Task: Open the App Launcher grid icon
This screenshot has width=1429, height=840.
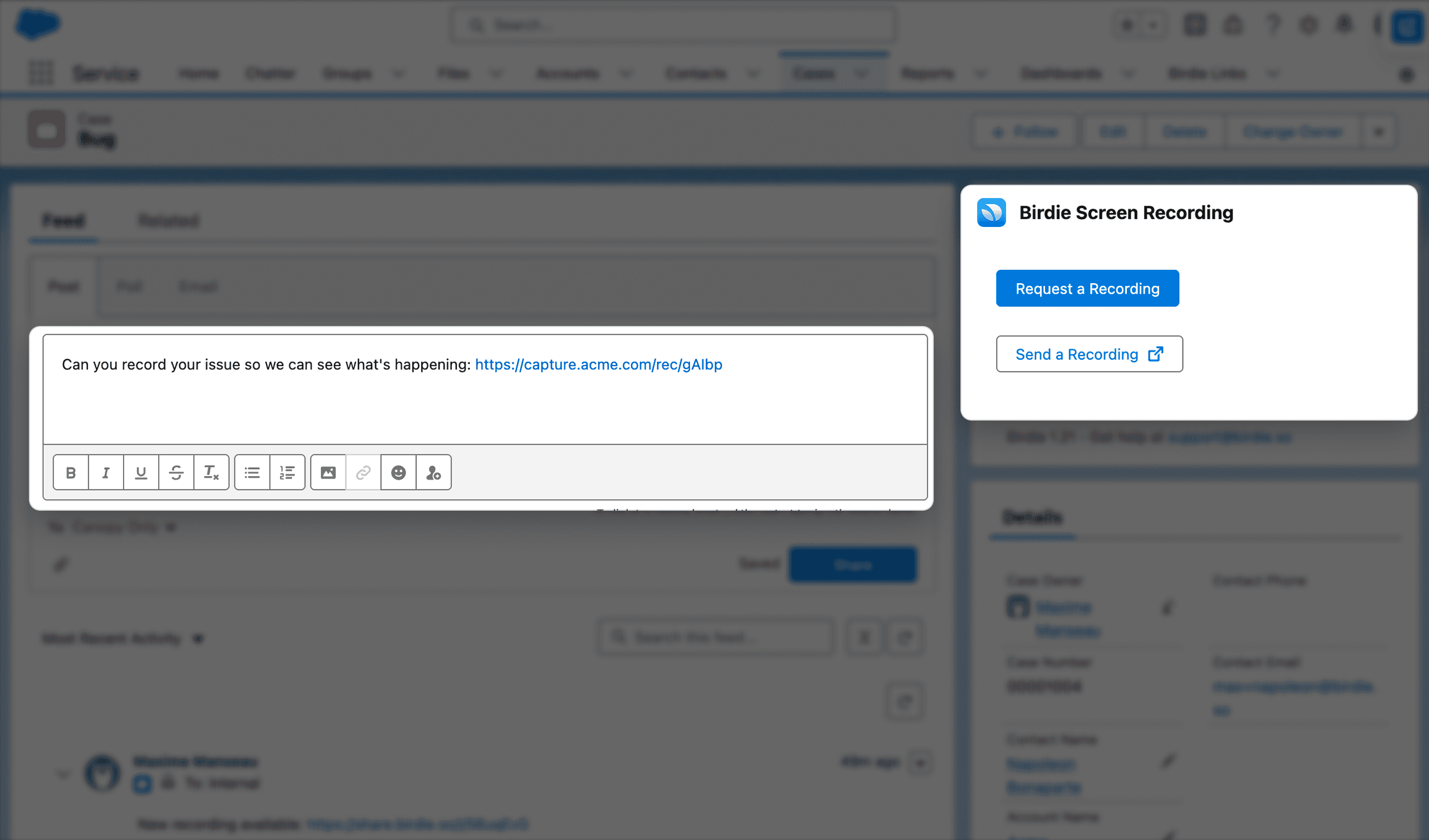Action: tap(41, 73)
